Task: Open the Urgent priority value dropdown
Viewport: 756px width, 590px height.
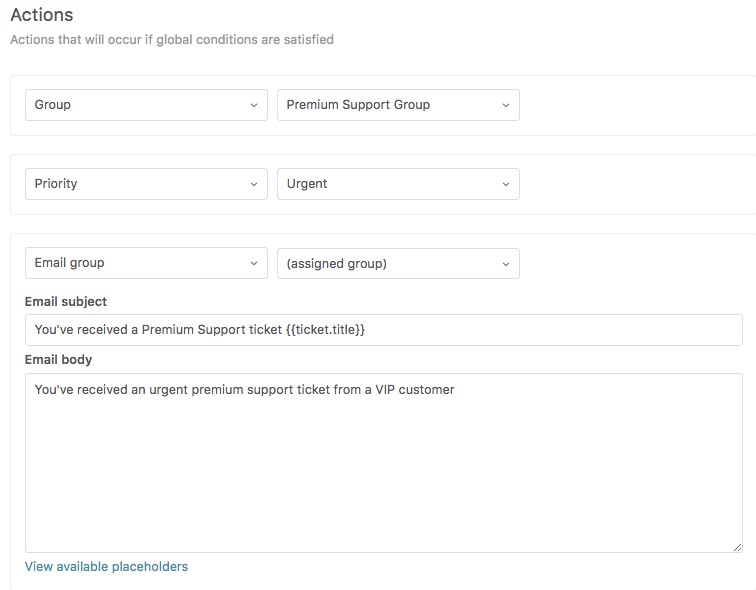Action: point(397,184)
